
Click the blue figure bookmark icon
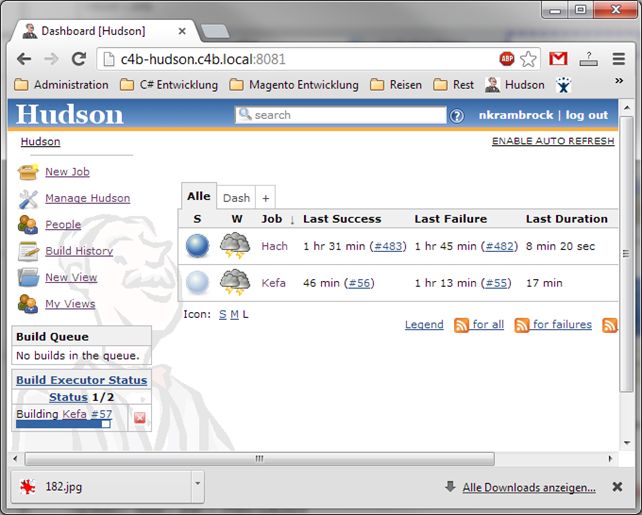(563, 85)
